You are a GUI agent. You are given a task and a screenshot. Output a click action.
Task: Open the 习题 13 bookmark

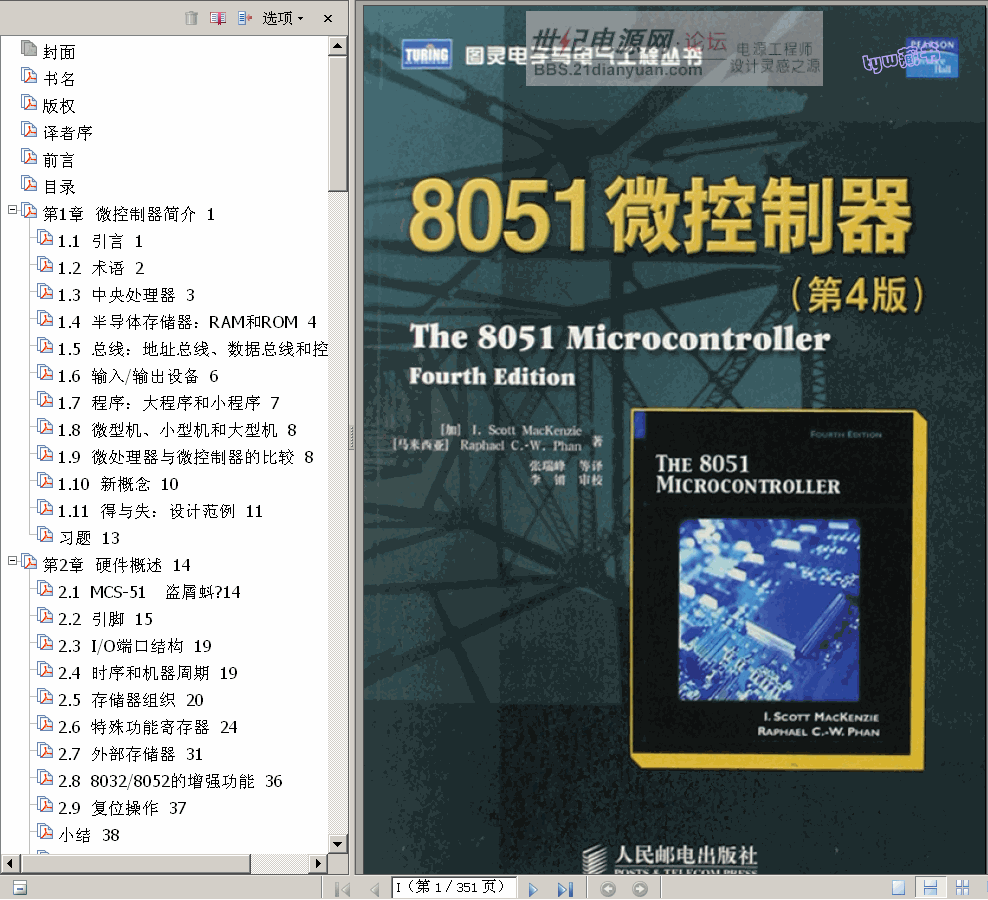point(89,538)
